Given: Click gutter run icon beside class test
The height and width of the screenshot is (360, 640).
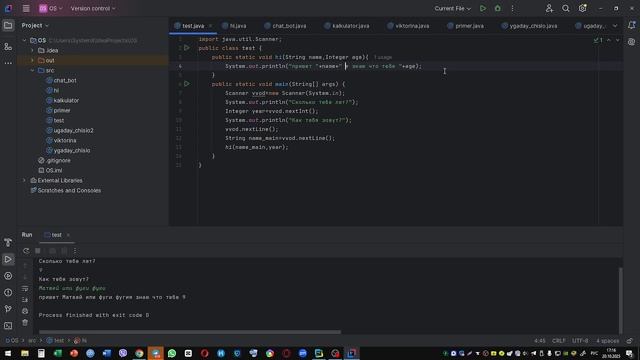Looking at the screenshot, I should [x=187, y=48].
